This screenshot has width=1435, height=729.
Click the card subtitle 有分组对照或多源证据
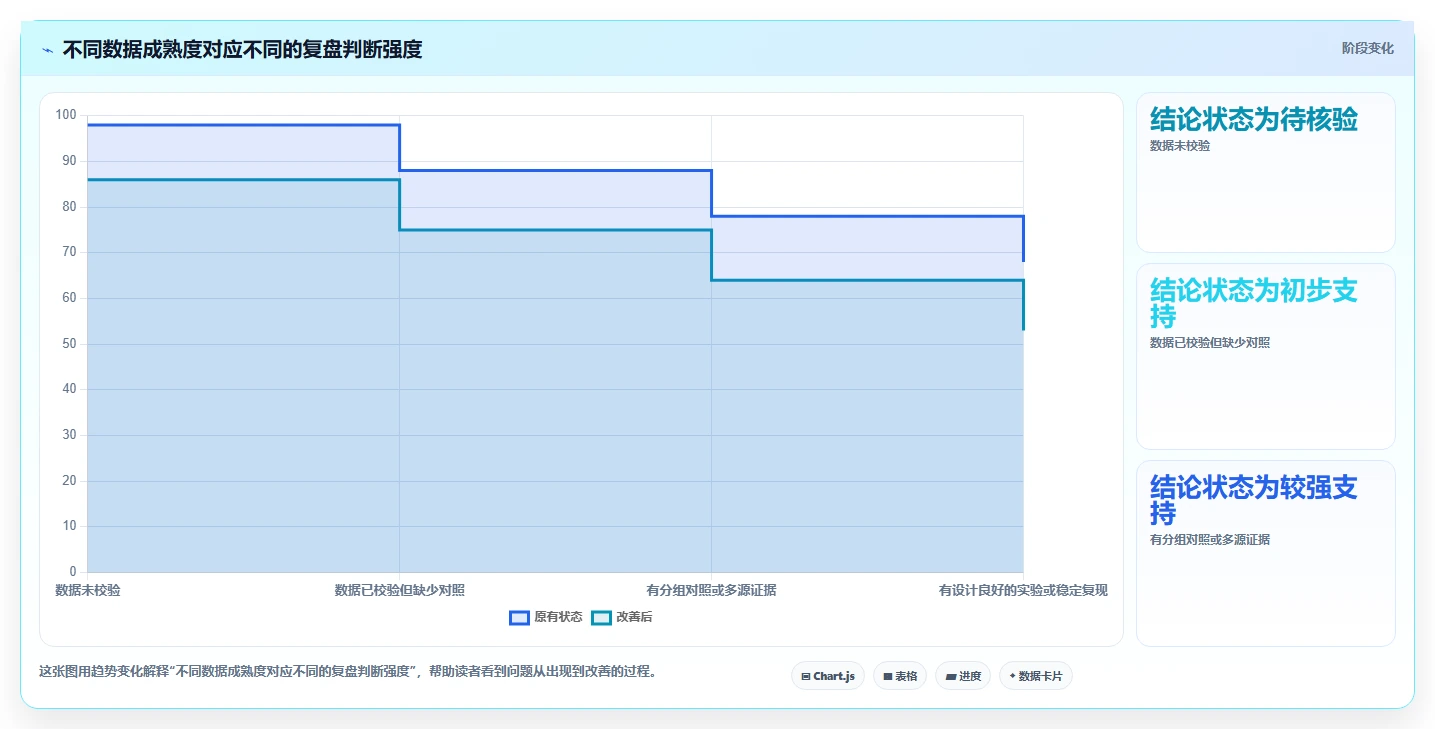pyautogui.click(x=1210, y=540)
